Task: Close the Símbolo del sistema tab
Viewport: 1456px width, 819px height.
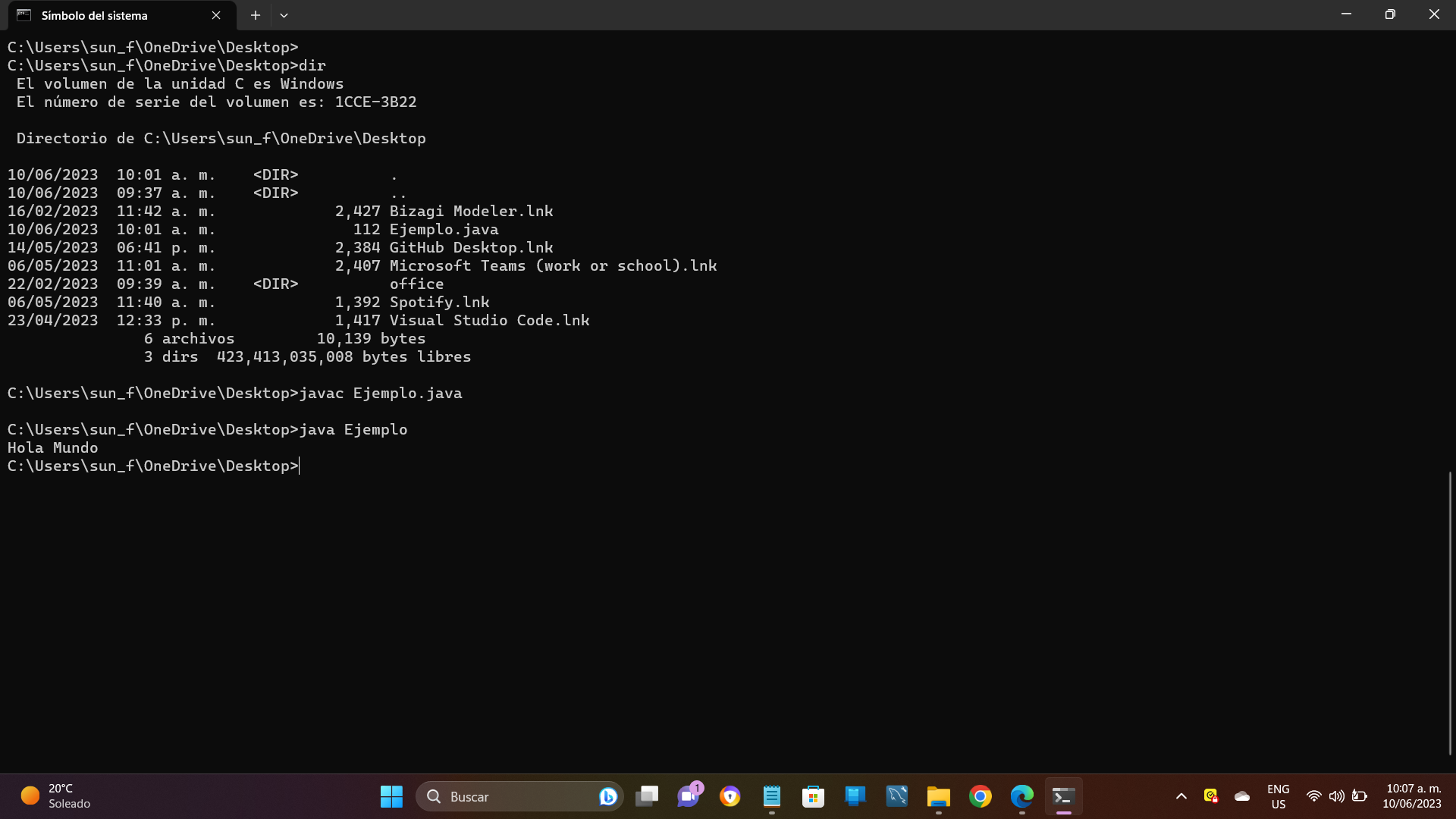Action: 216,15
